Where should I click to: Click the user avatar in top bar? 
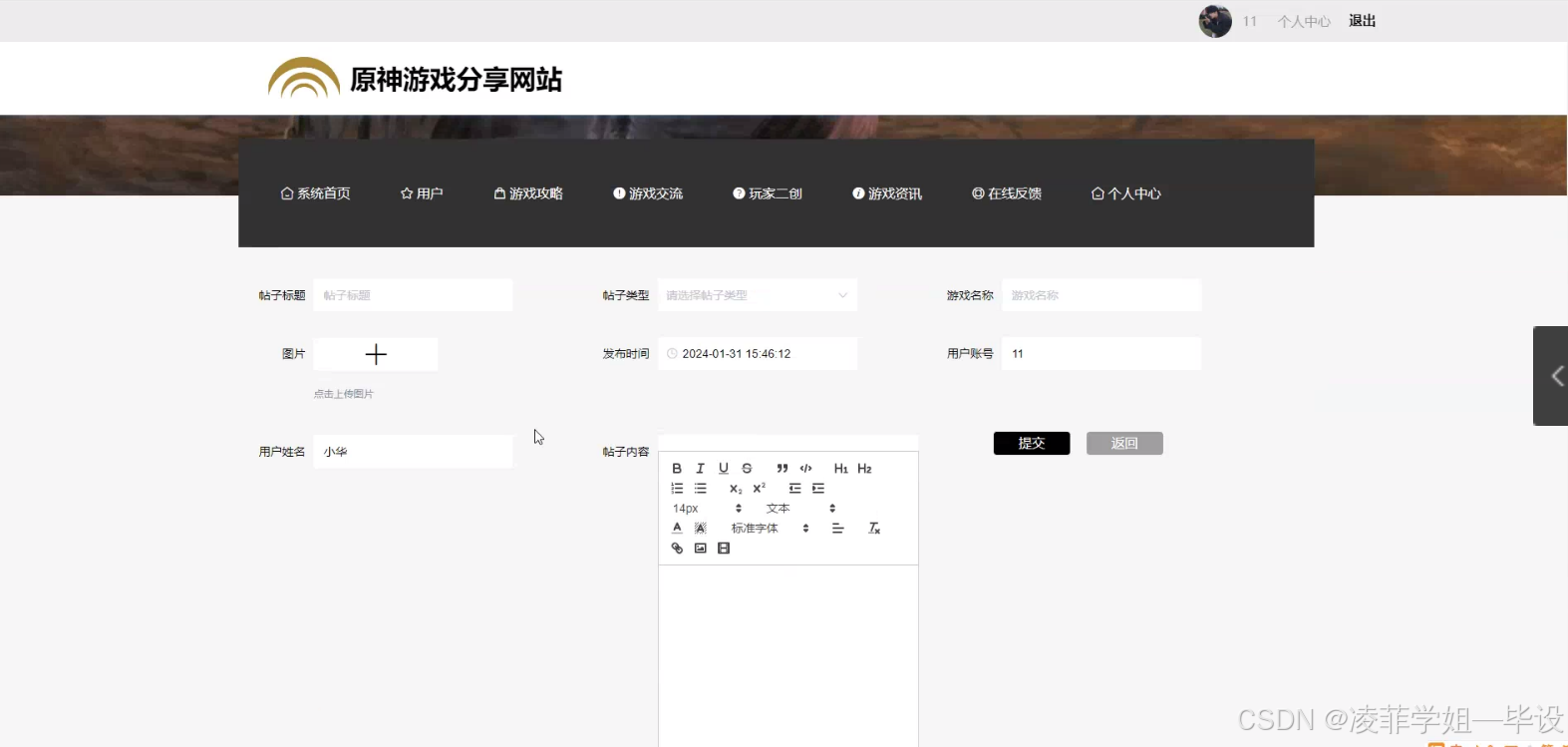1215,21
